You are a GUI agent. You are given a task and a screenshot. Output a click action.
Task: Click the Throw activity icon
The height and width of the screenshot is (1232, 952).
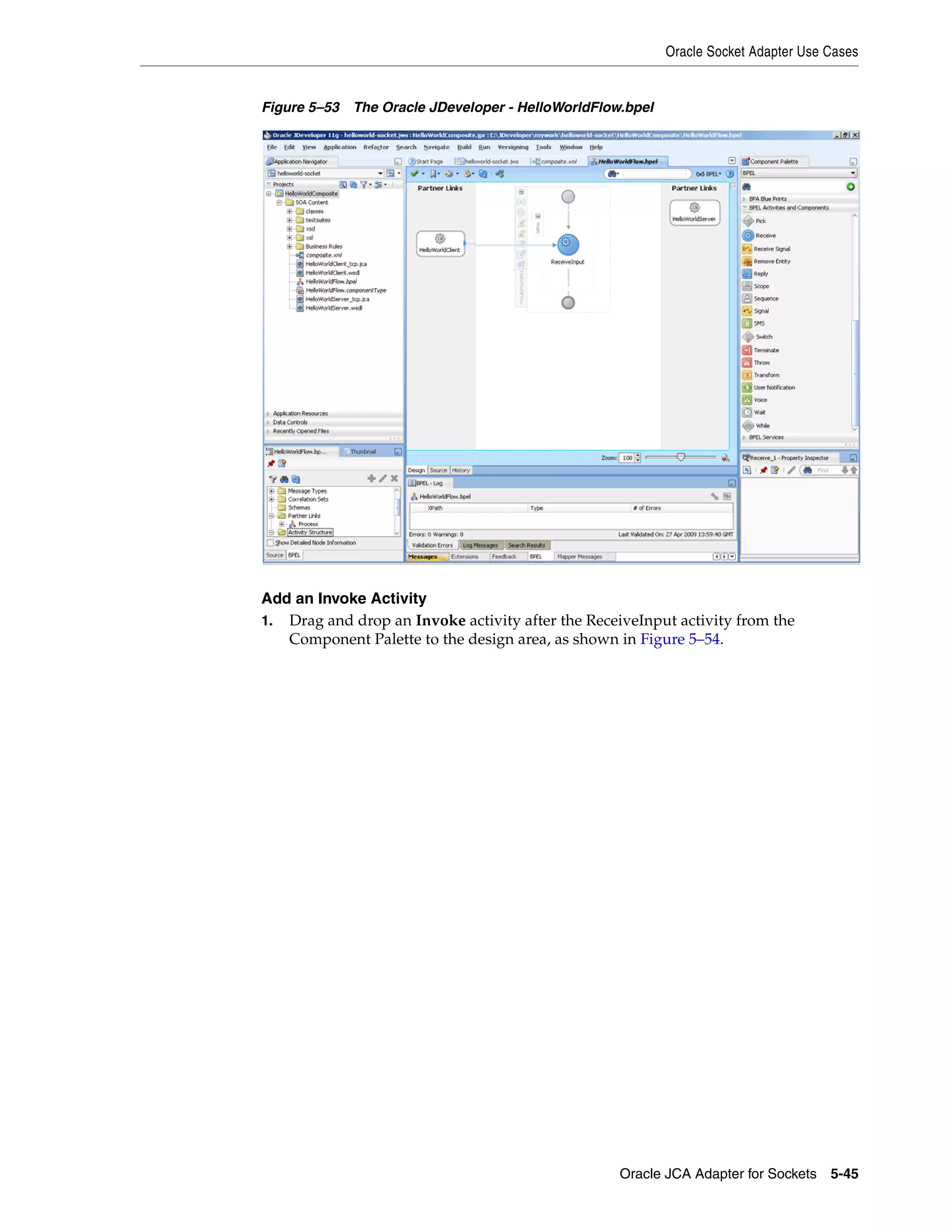pyautogui.click(x=747, y=363)
